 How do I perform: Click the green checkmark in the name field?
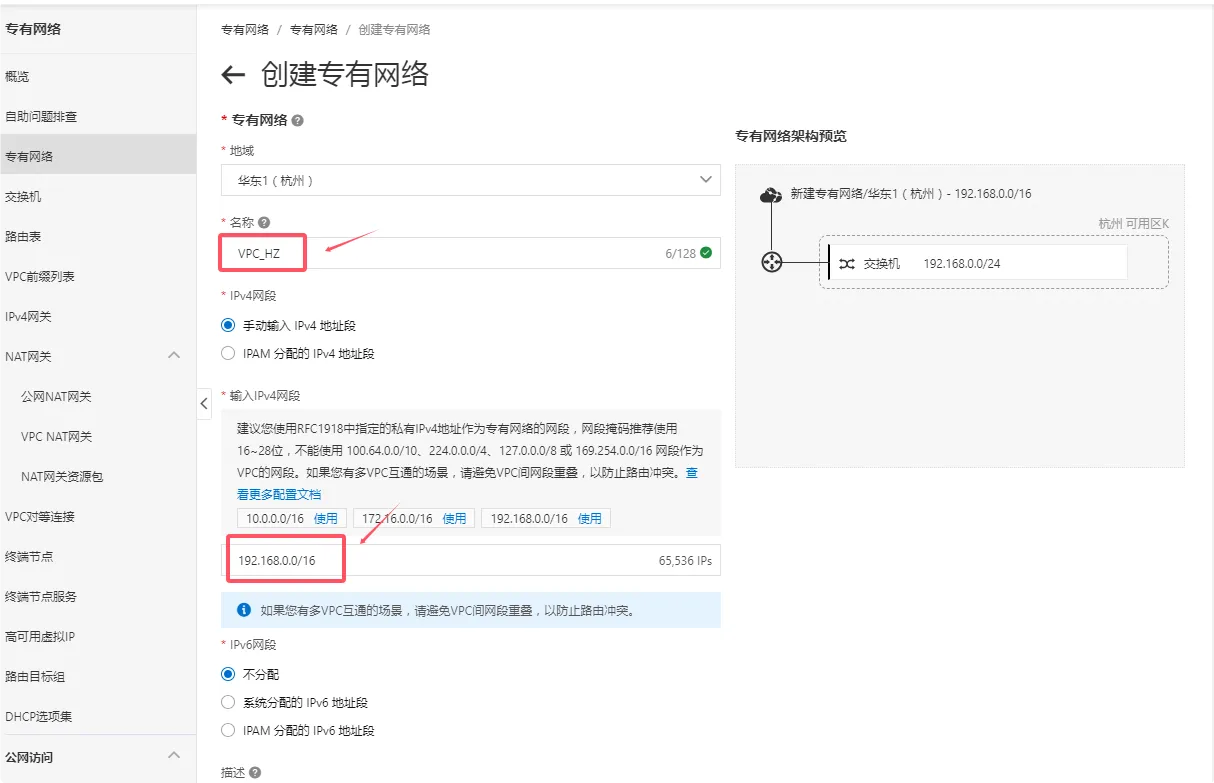tap(707, 253)
